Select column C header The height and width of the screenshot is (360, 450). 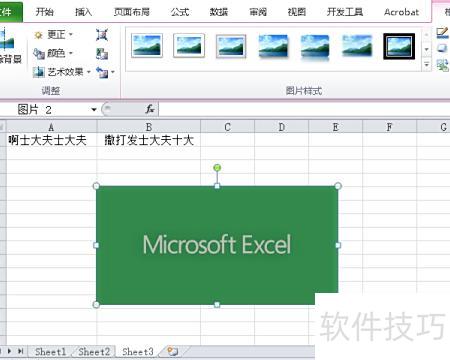coord(227,127)
